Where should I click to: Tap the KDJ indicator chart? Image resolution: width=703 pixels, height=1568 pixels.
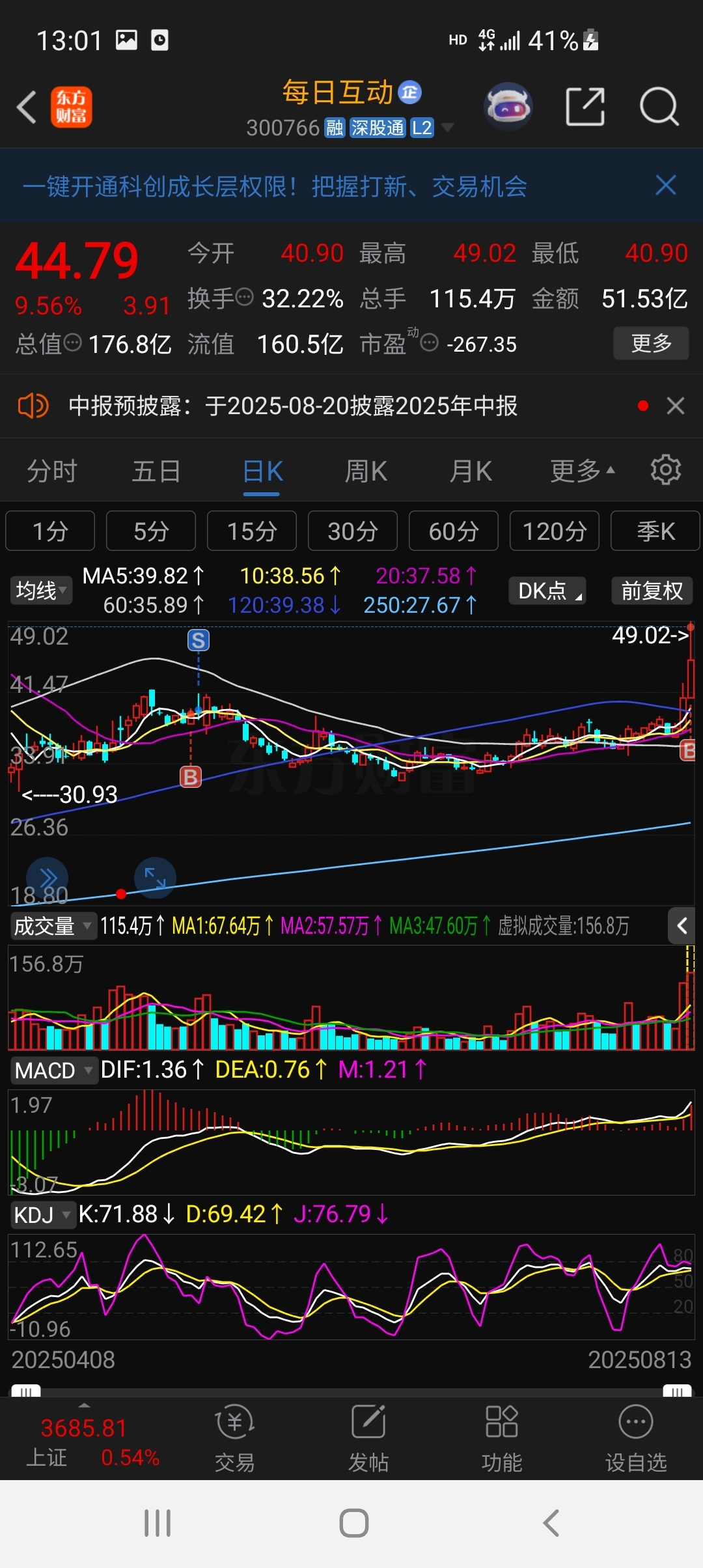point(351,1287)
